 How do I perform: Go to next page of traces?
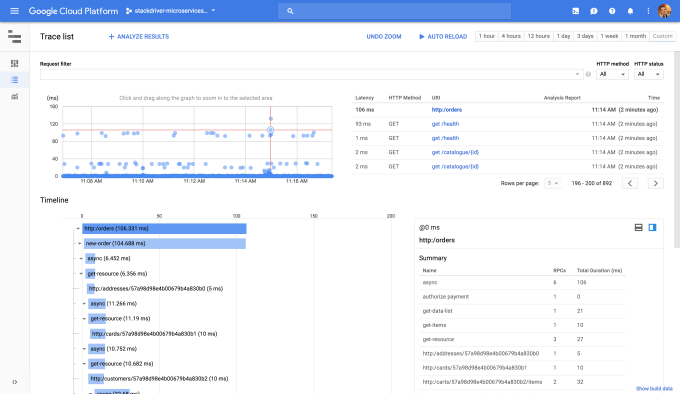pyautogui.click(x=656, y=183)
